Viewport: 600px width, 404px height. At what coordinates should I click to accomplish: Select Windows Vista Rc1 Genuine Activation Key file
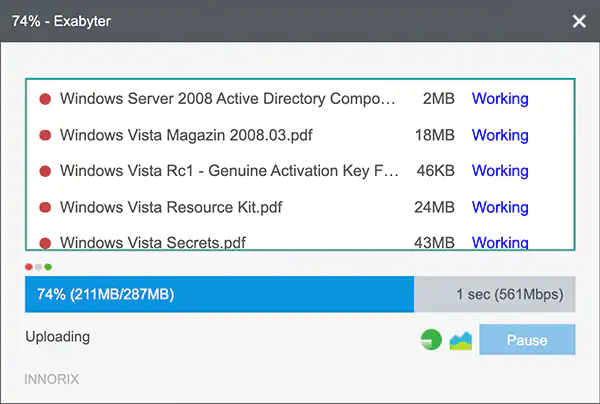click(x=229, y=171)
